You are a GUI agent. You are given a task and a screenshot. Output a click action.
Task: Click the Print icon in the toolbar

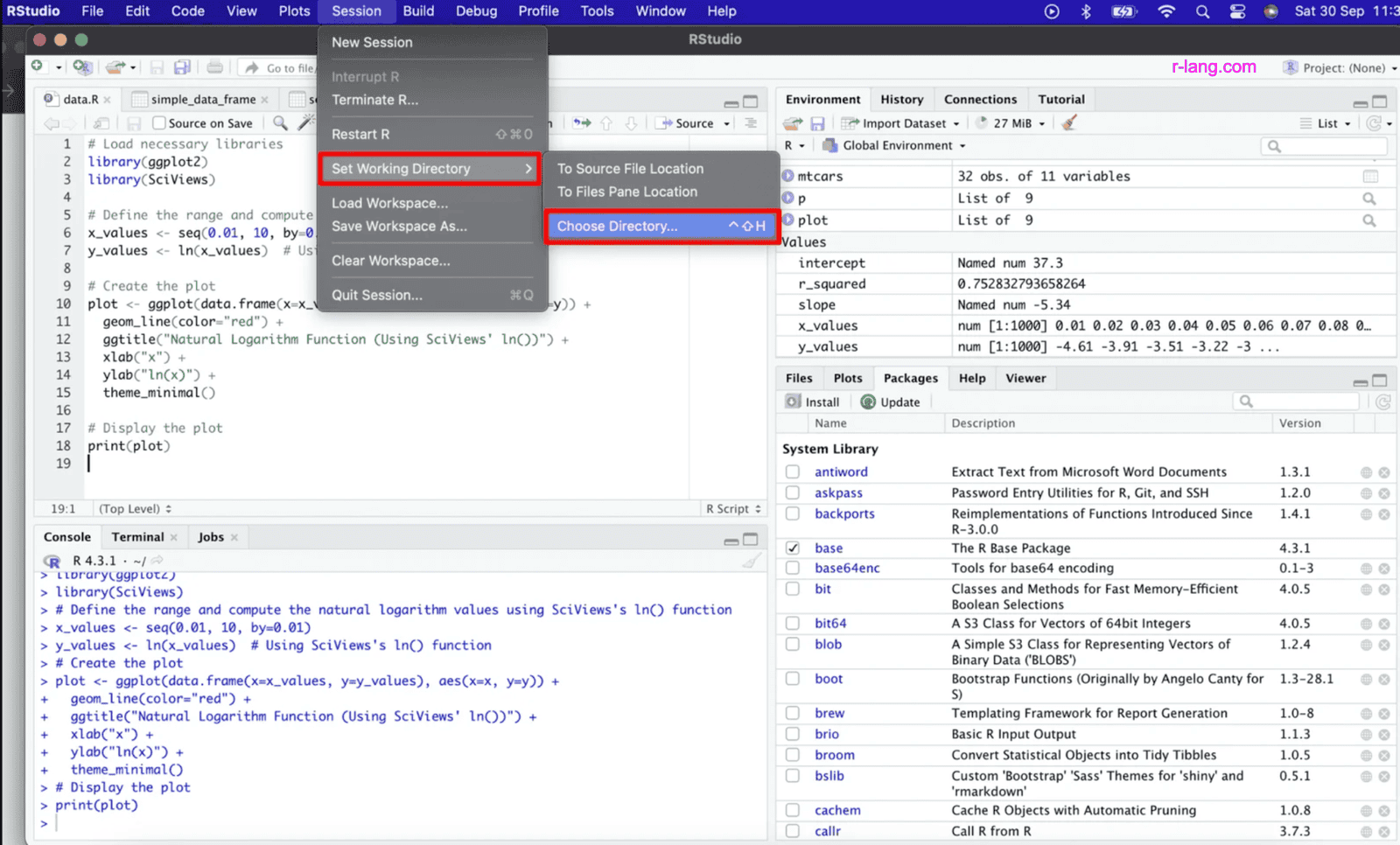pos(215,66)
